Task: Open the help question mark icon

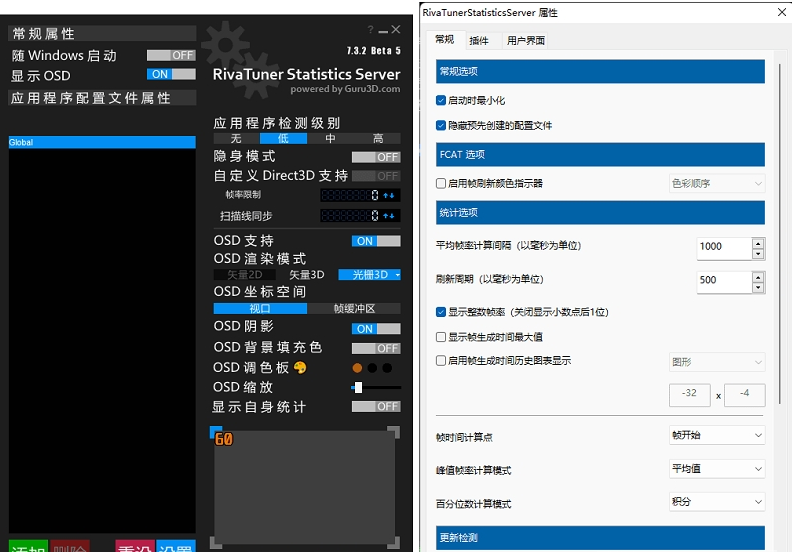Action: point(370,30)
